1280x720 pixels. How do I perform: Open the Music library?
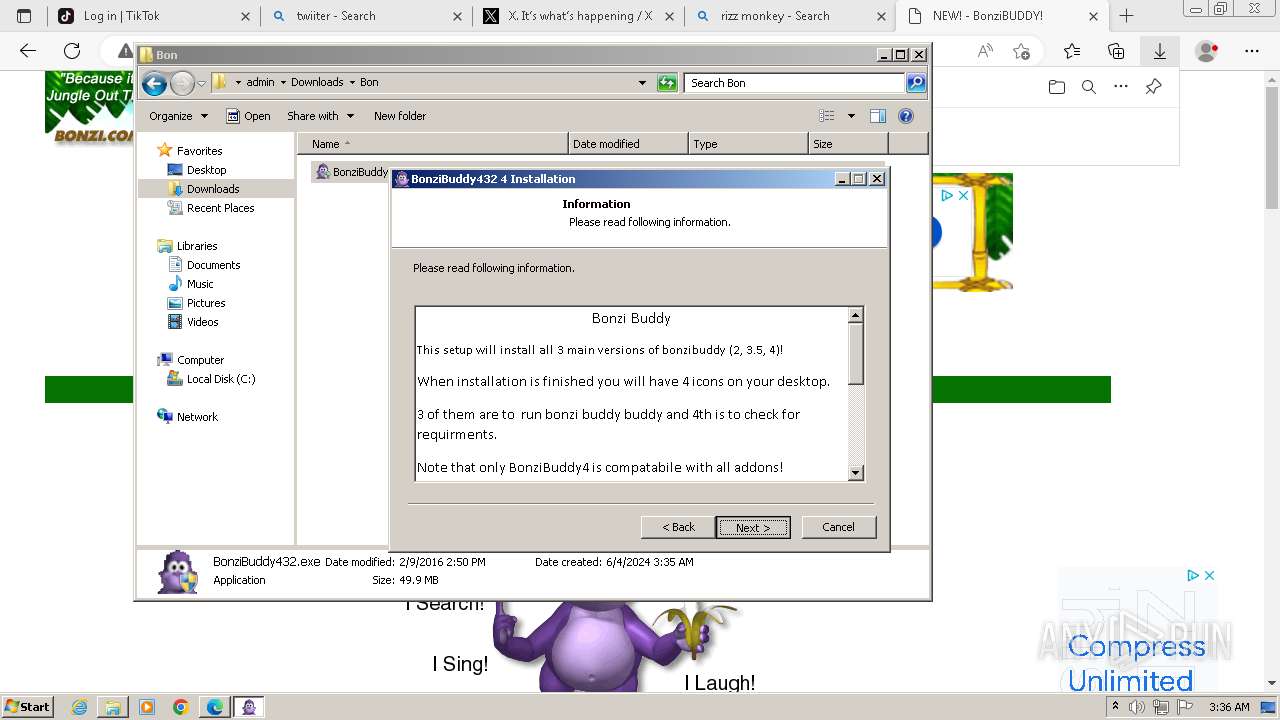pos(200,284)
